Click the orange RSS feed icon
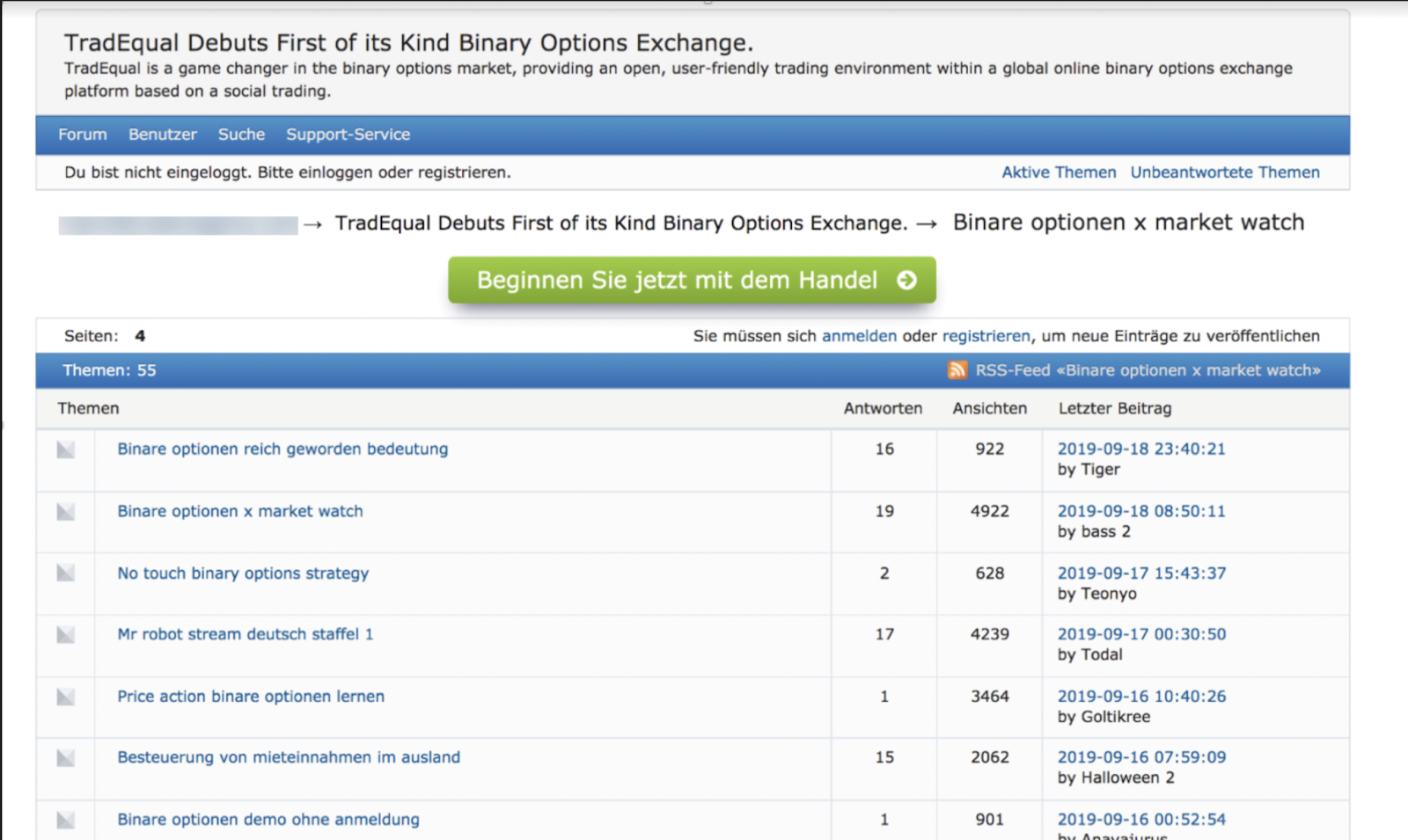Screen dimensions: 1408x840 point(957,370)
